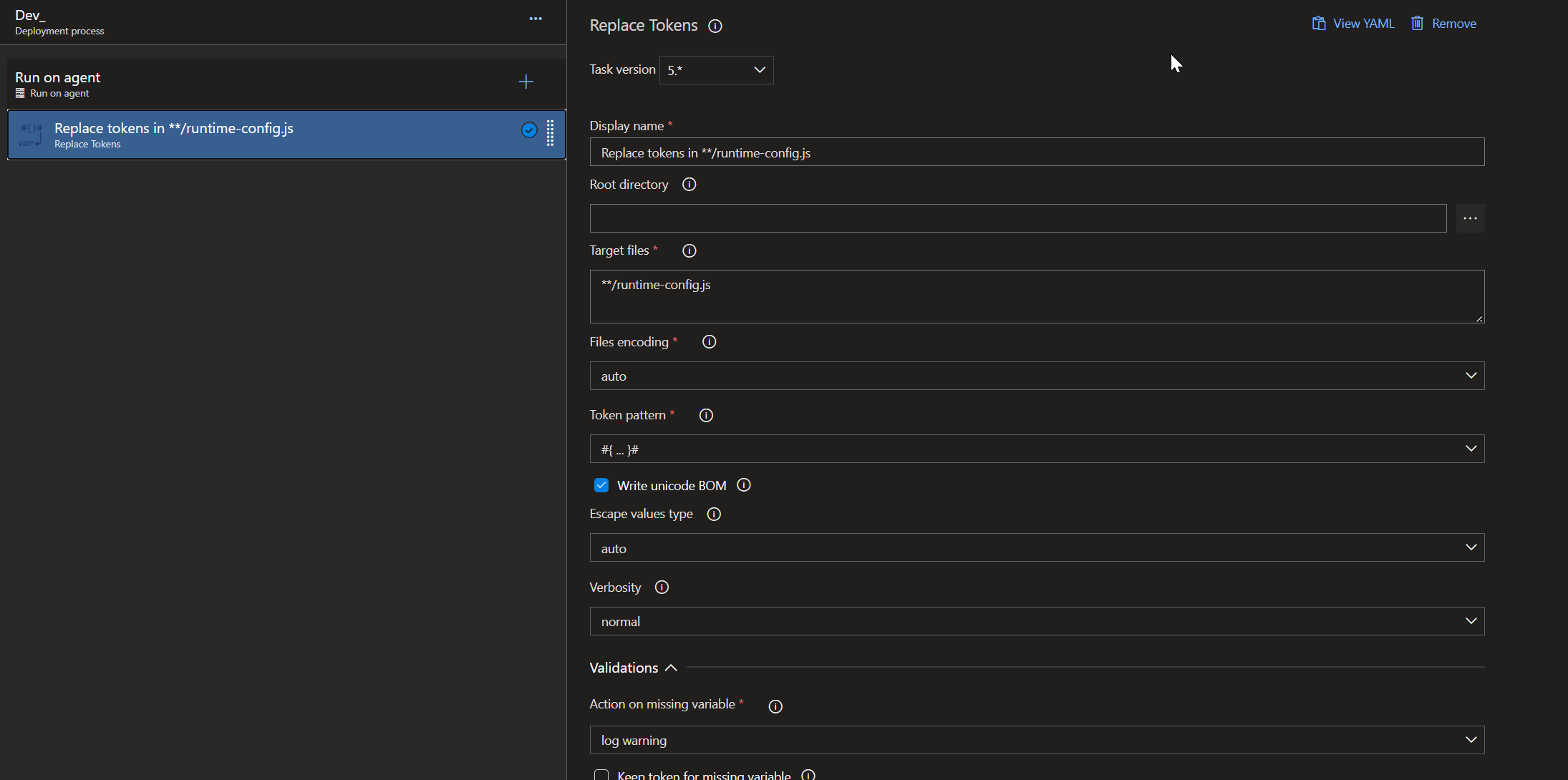The width and height of the screenshot is (1568, 780).
Task: Check Keep token for missing variable
Action: pos(601,775)
